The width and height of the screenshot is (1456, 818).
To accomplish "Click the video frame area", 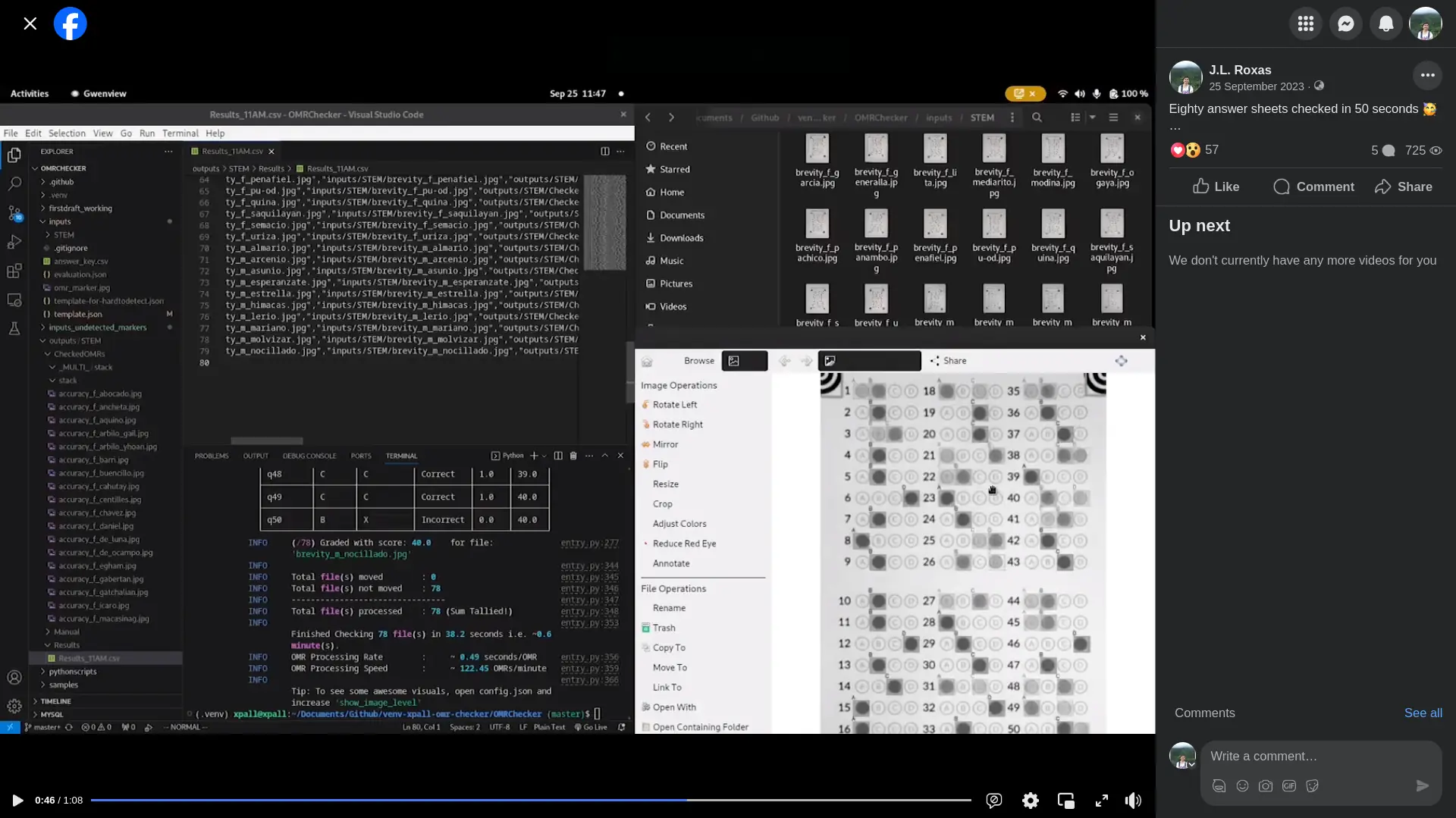I will tap(577, 409).
